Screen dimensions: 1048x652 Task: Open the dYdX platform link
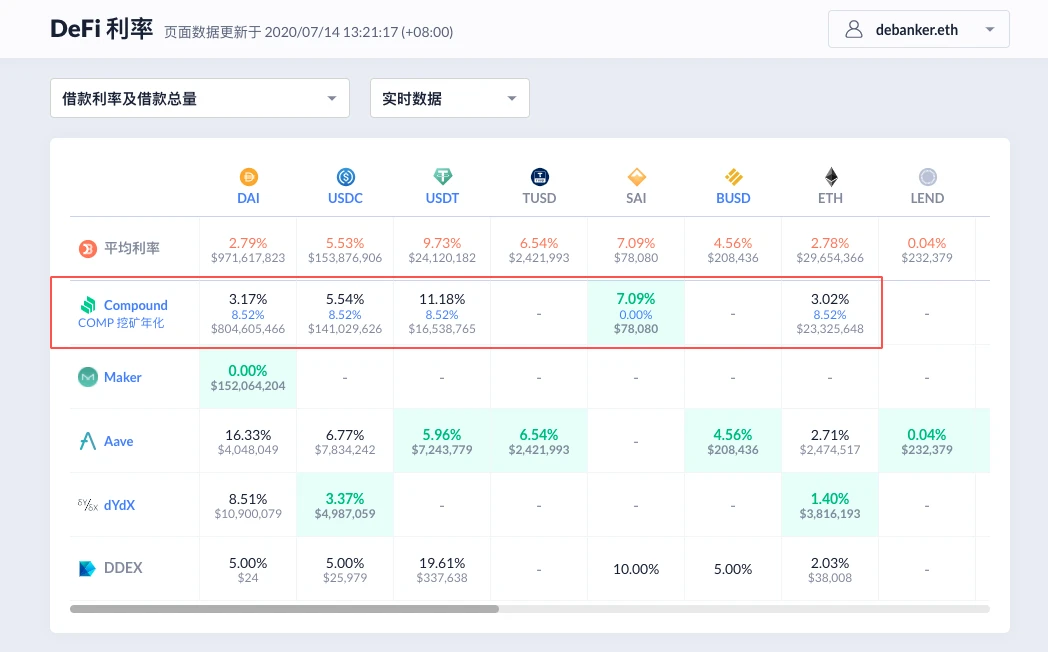pyautogui.click(x=119, y=505)
